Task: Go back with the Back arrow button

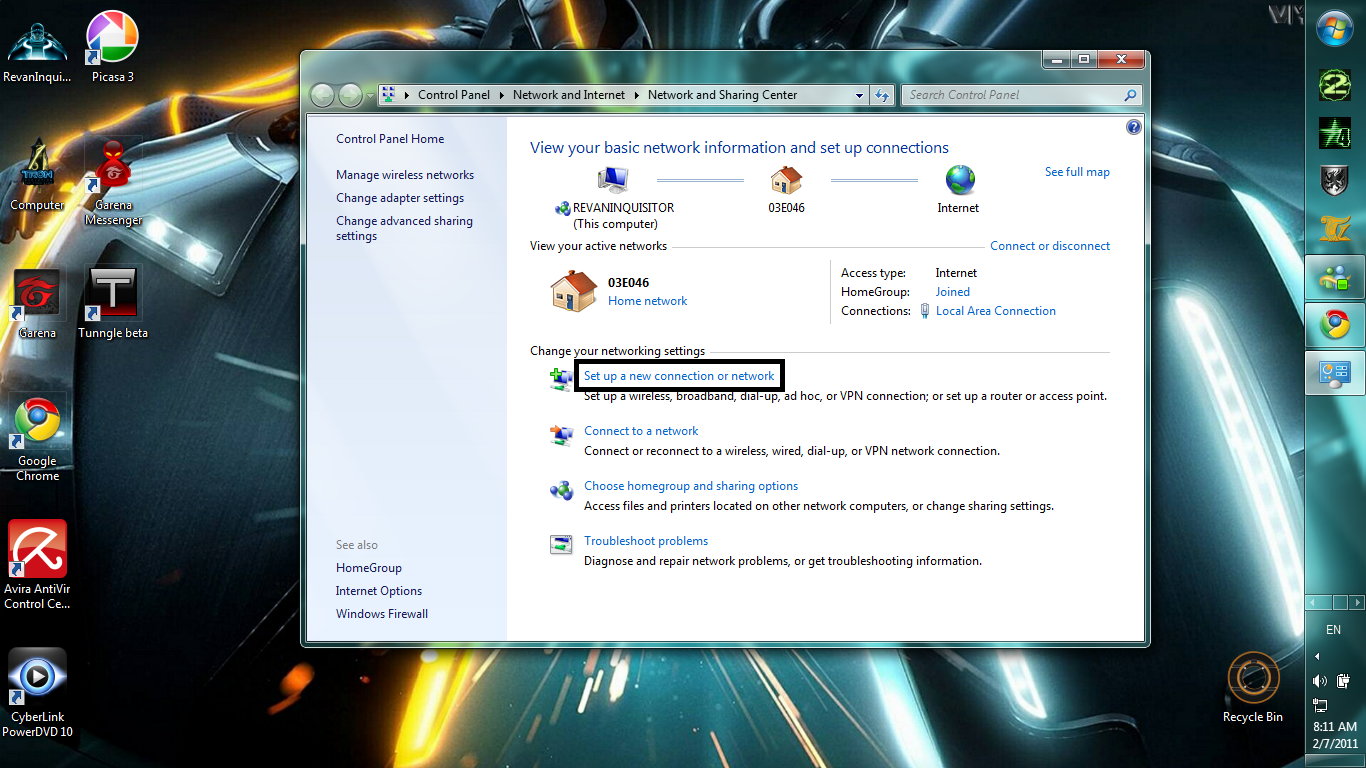Action: (x=322, y=95)
